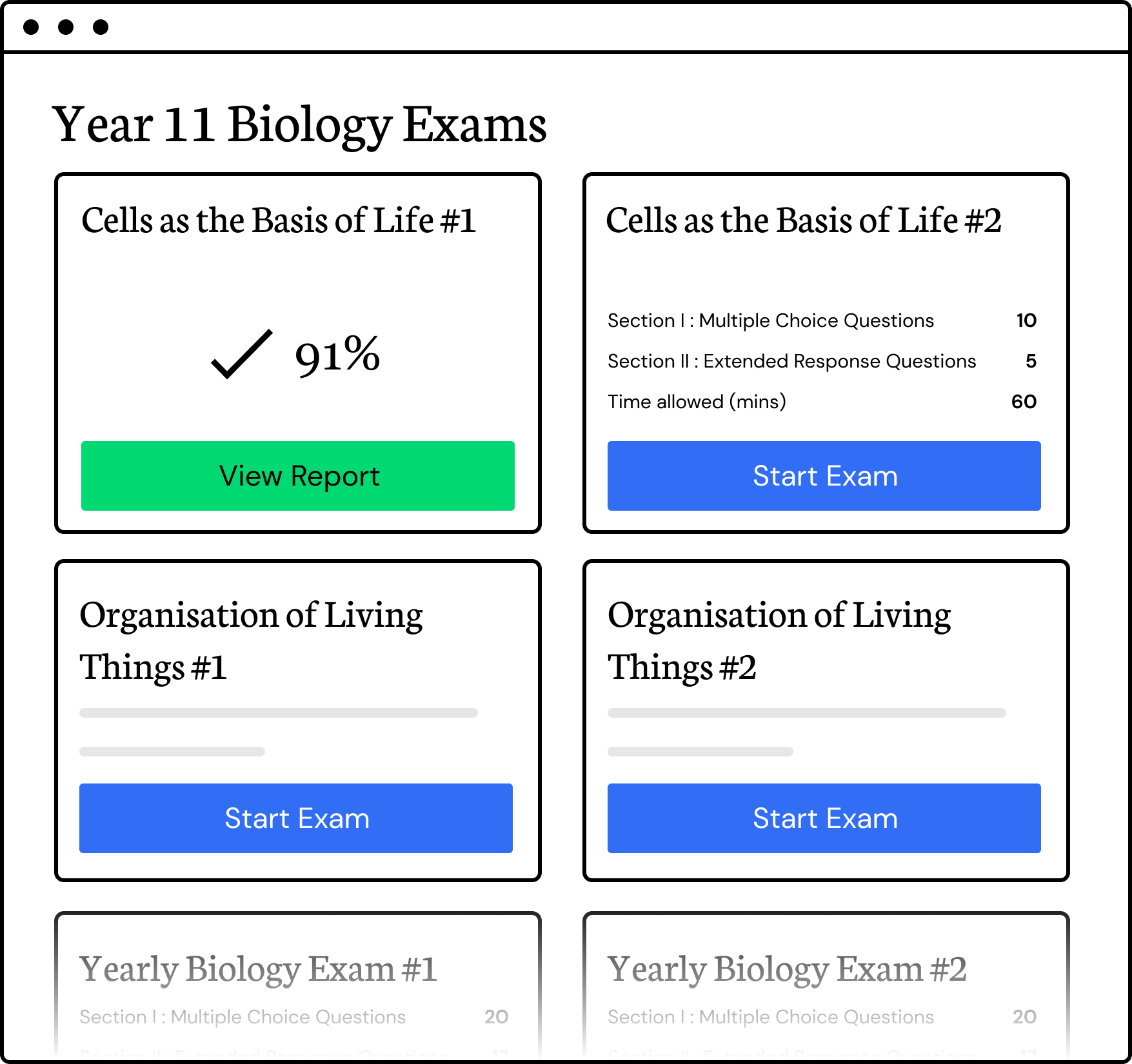Click the Year 11 Biology Exams heading
The image size is (1132, 1064).
[299, 124]
